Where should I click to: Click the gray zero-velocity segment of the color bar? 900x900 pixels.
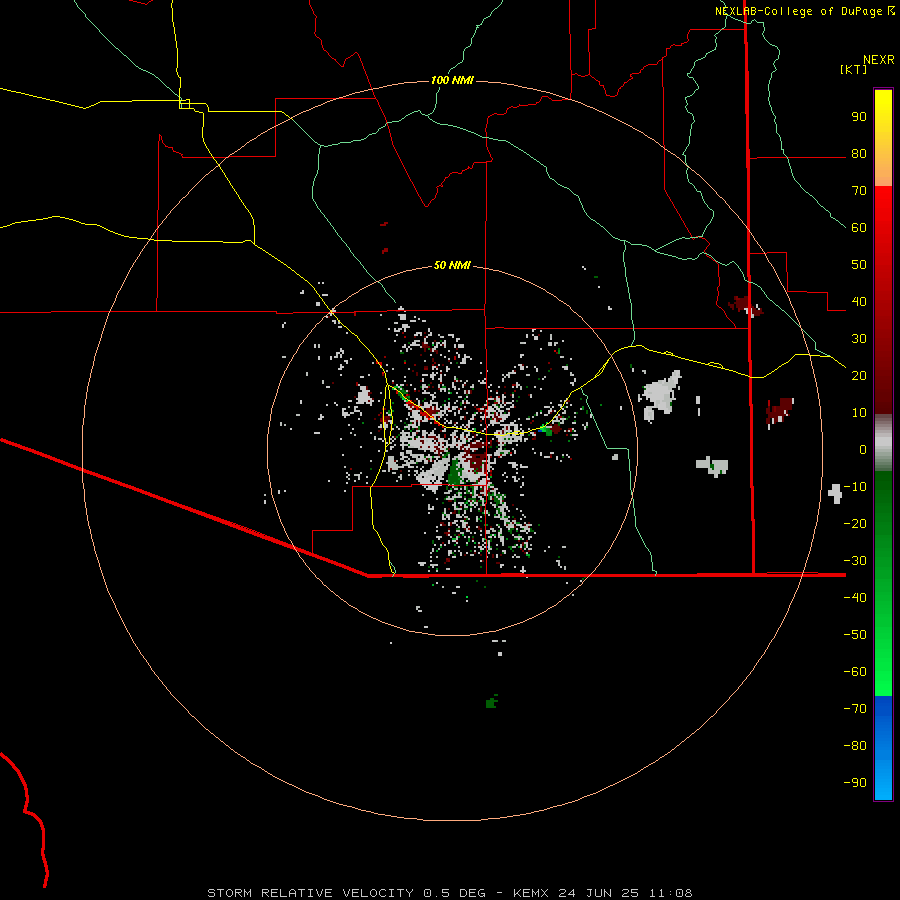(883, 443)
